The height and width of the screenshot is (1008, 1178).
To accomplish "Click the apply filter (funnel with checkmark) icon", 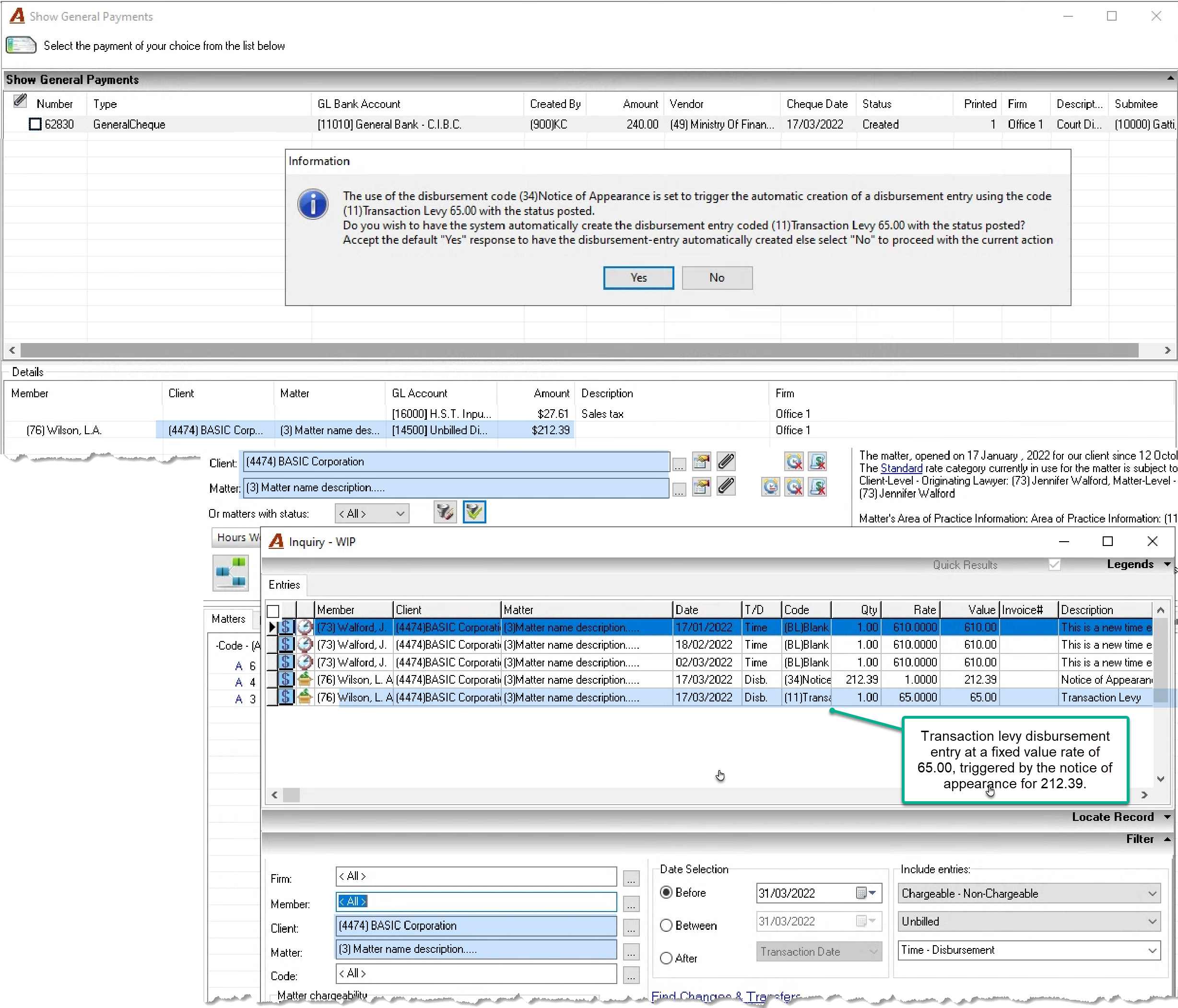I will [474, 513].
